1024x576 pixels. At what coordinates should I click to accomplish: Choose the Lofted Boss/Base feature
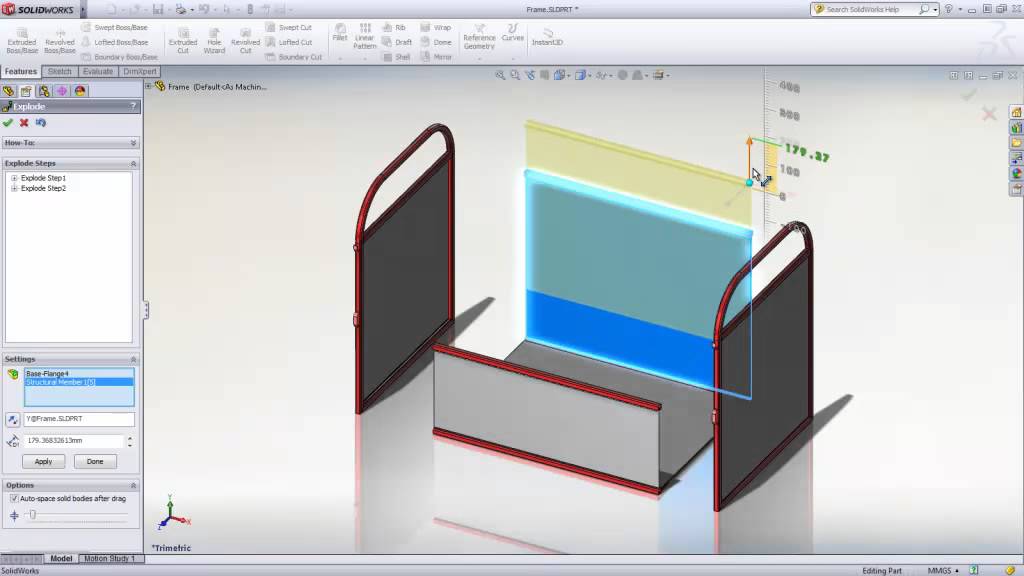click(x=115, y=42)
